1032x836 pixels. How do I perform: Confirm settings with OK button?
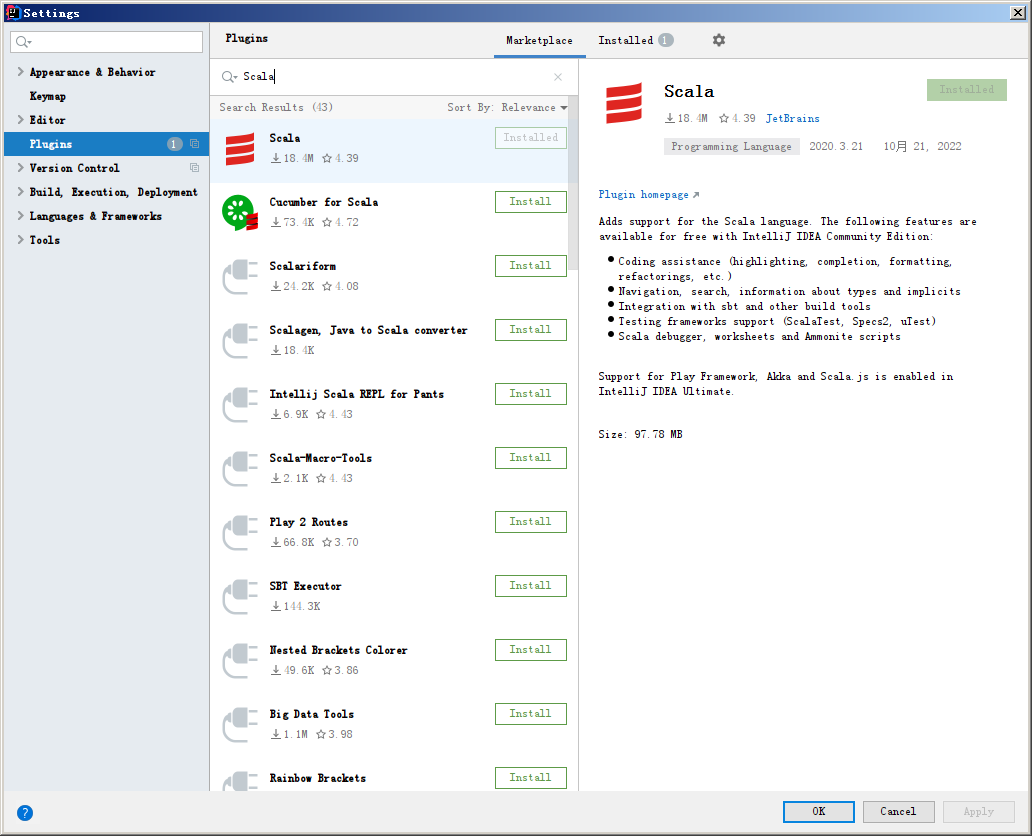(x=819, y=812)
